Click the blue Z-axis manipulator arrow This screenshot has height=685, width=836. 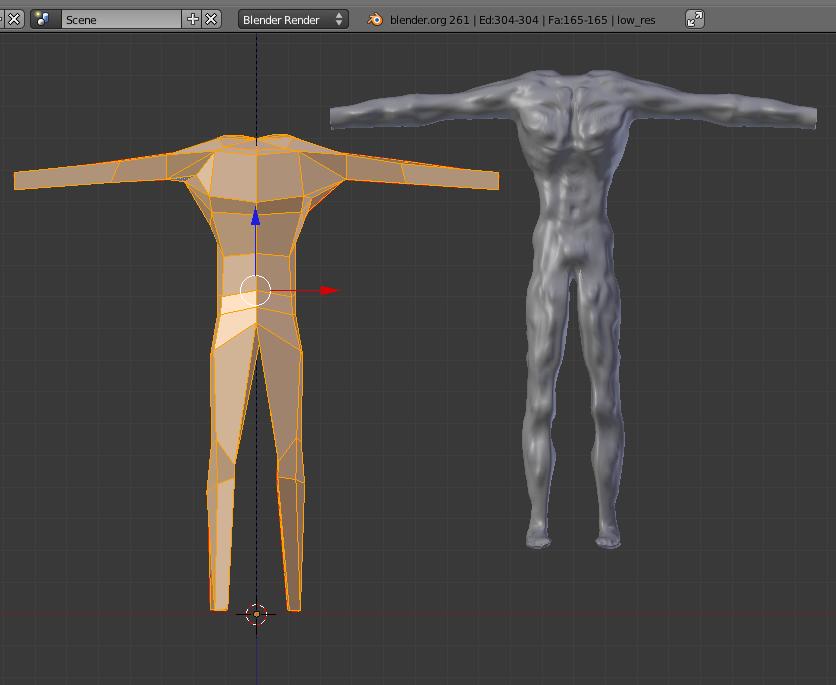point(256,216)
